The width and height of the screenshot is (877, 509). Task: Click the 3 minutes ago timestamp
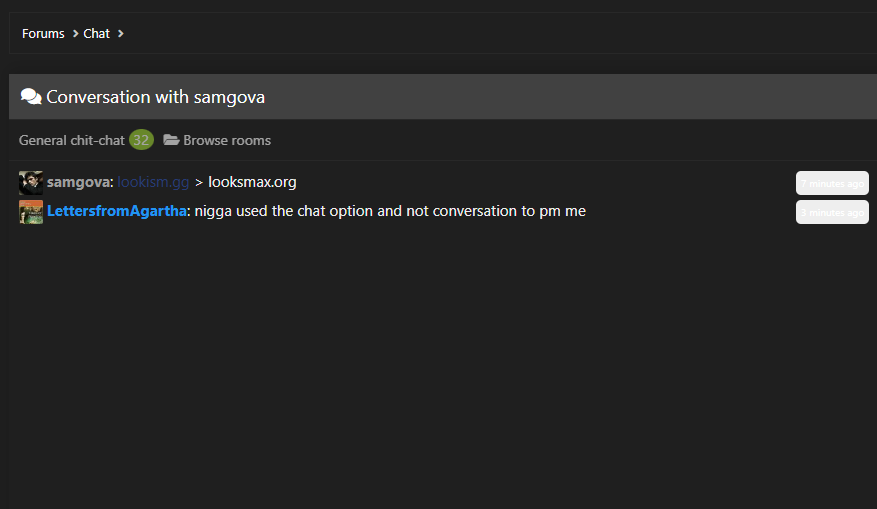[x=832, y=212]
